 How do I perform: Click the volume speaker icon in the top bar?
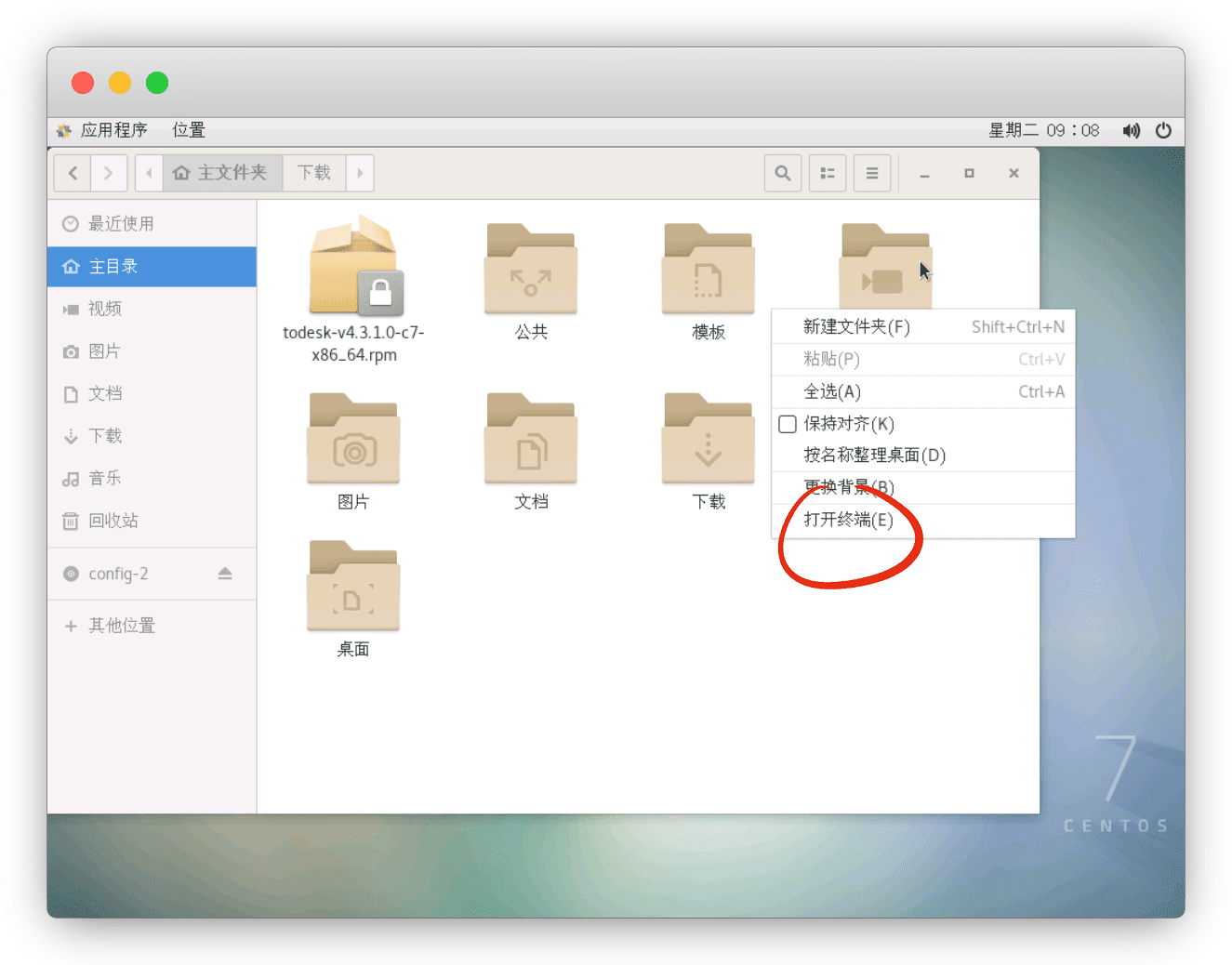tap(1131, 130)
